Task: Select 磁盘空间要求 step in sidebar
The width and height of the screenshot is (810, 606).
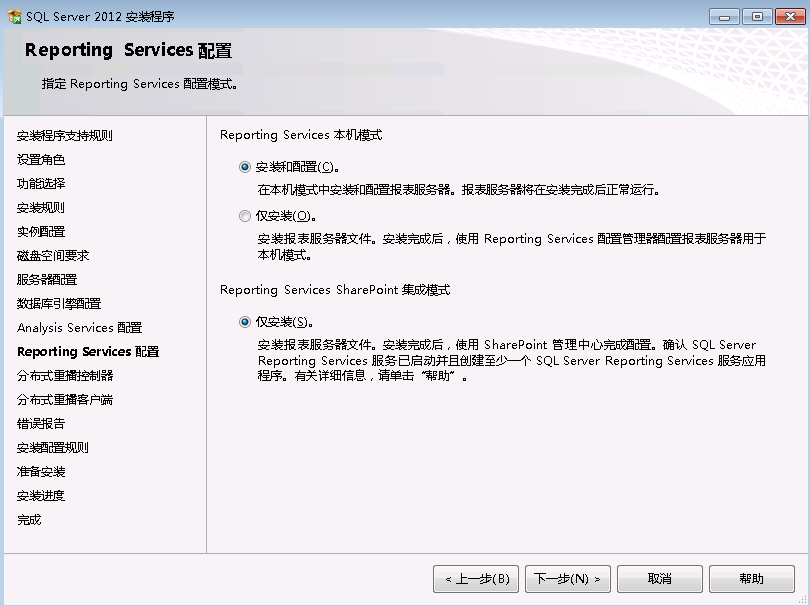Action: [53, 256]
